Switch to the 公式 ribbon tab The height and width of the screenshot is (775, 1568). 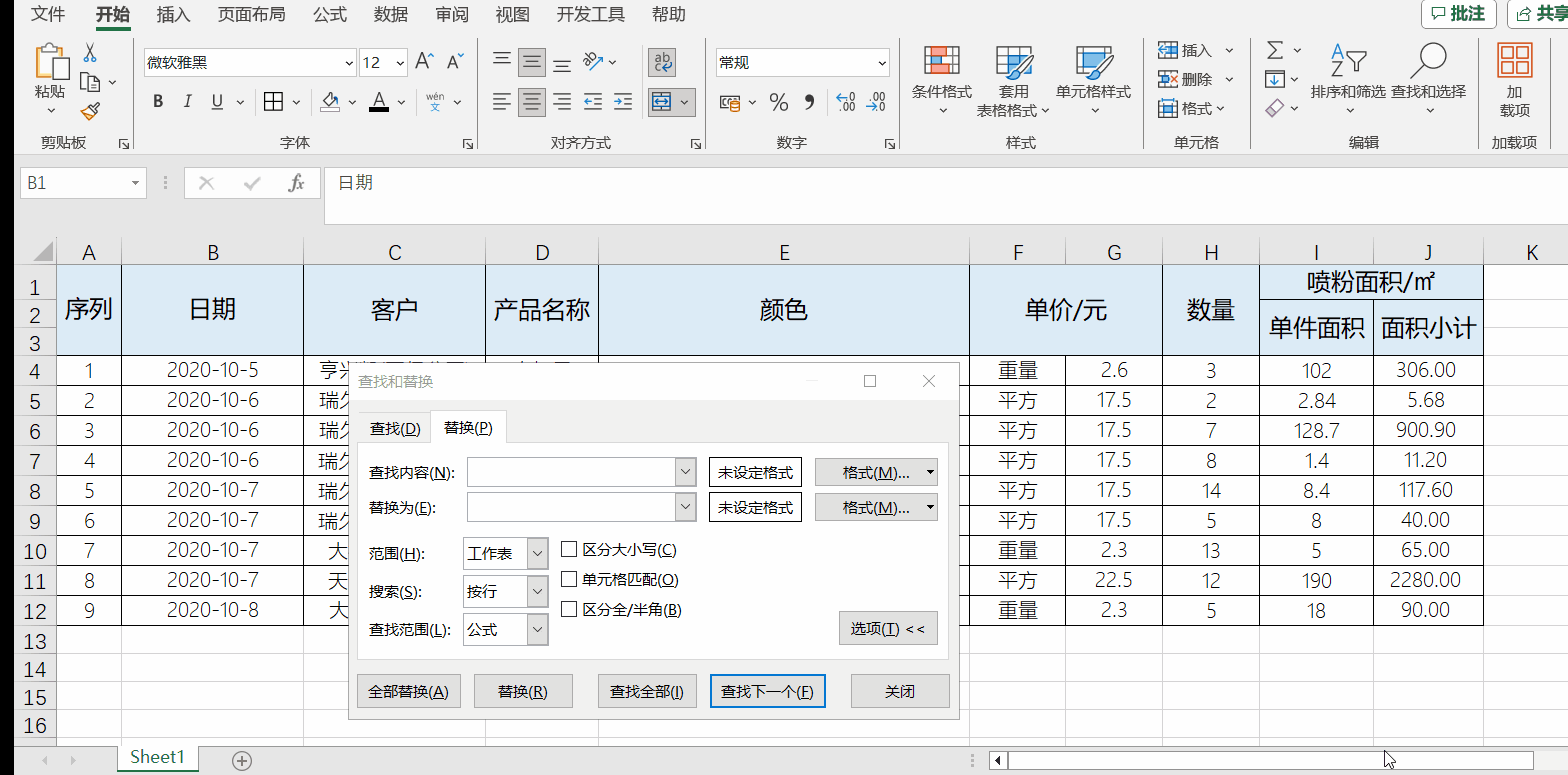point(329,14)
